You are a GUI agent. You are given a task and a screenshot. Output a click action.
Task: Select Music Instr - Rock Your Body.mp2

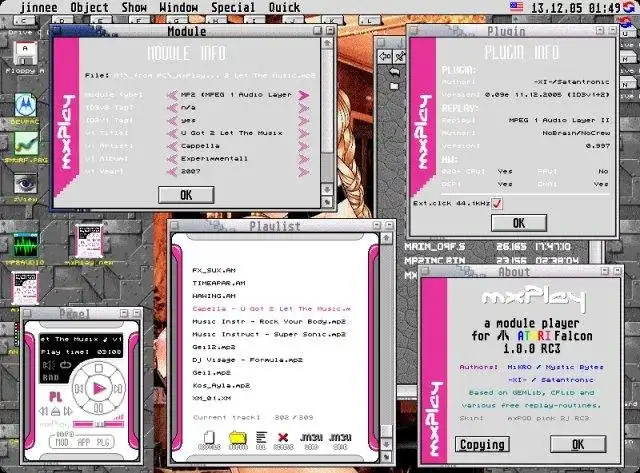pyautogui.click(x=269, y=321)
